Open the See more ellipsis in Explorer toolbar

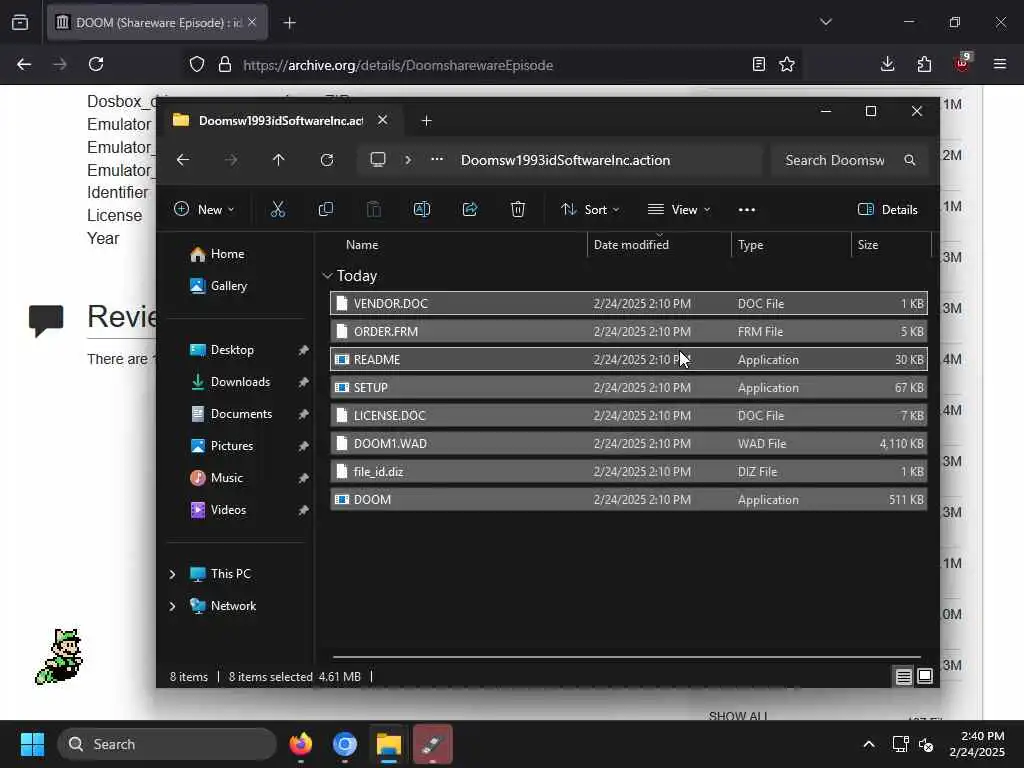(x=746, y=210)
